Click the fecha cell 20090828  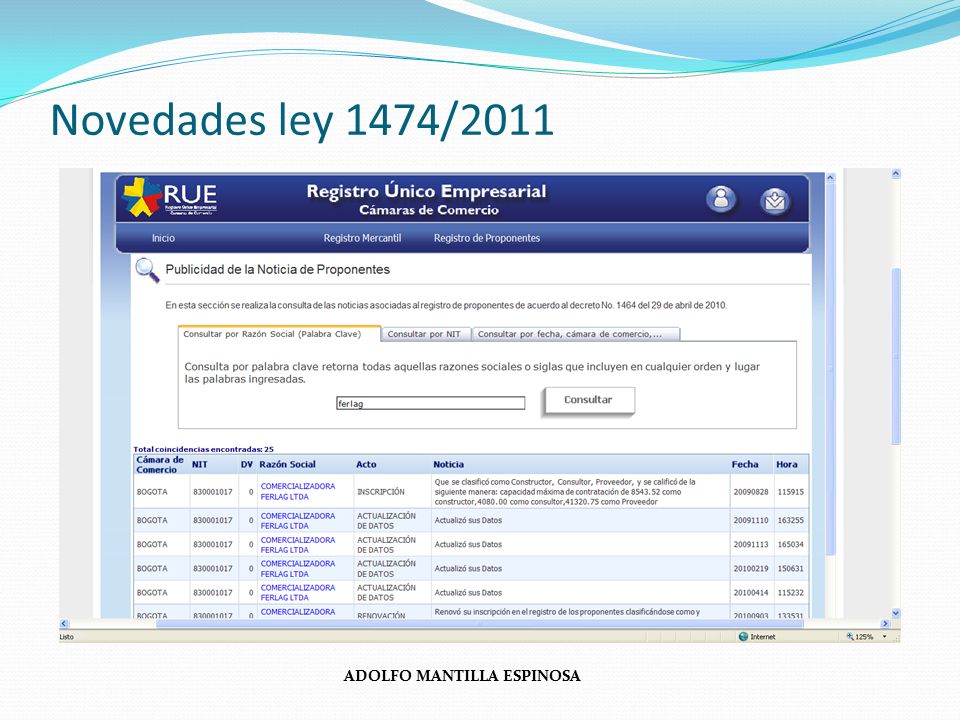click(751, 492)
